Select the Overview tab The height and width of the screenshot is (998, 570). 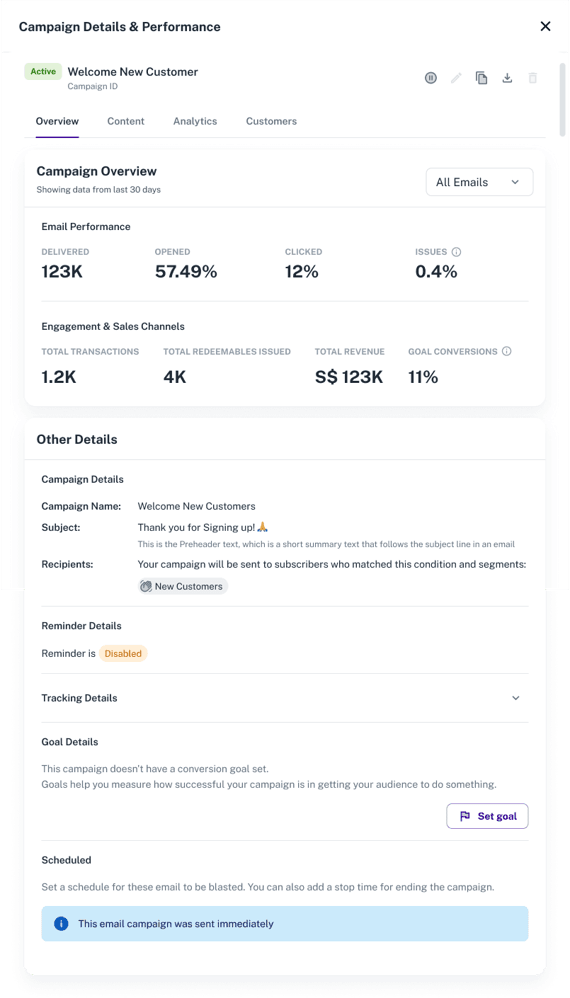click(x=57, y=121)
